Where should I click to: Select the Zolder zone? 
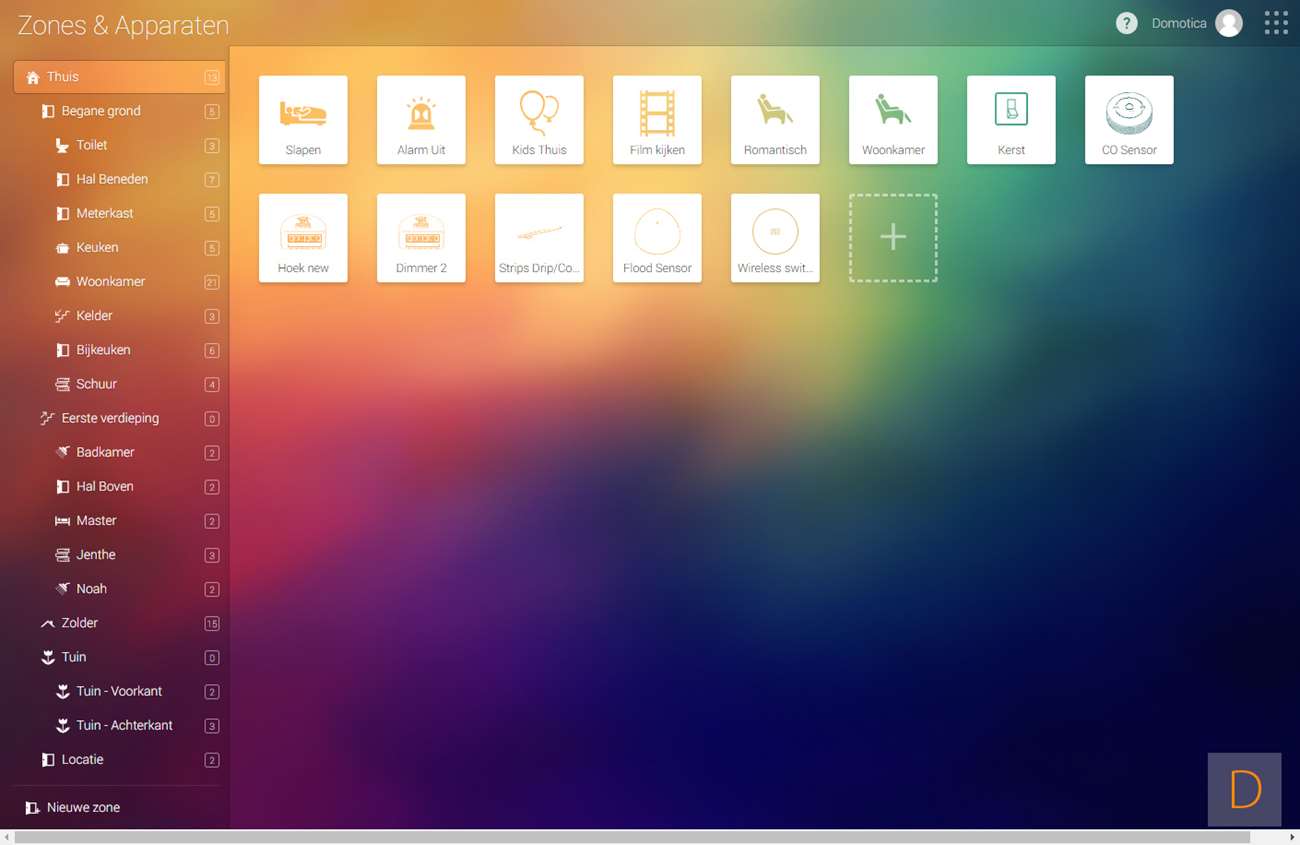(x=80, y=623)
